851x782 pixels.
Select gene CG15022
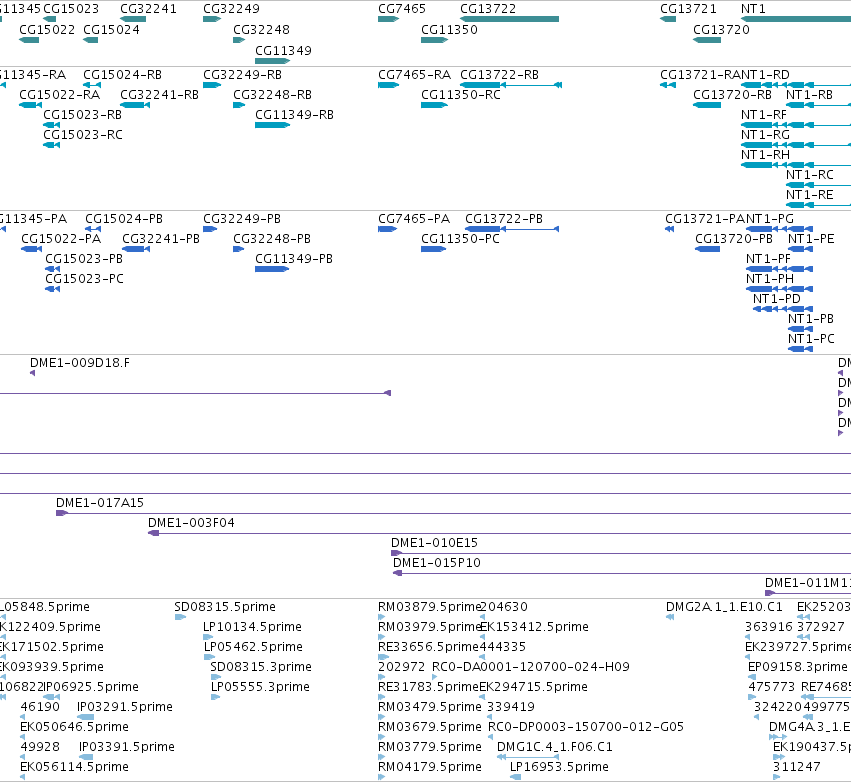click(x=47, y=29)
